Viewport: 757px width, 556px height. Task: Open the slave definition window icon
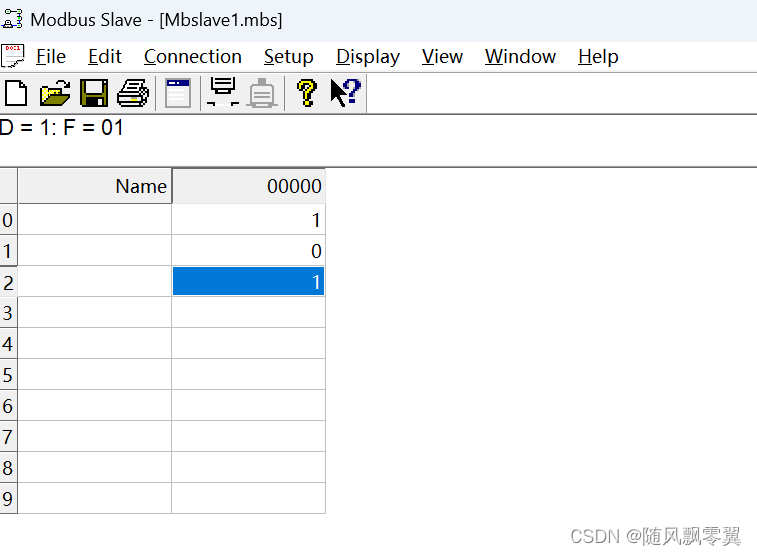pos(178,93)
